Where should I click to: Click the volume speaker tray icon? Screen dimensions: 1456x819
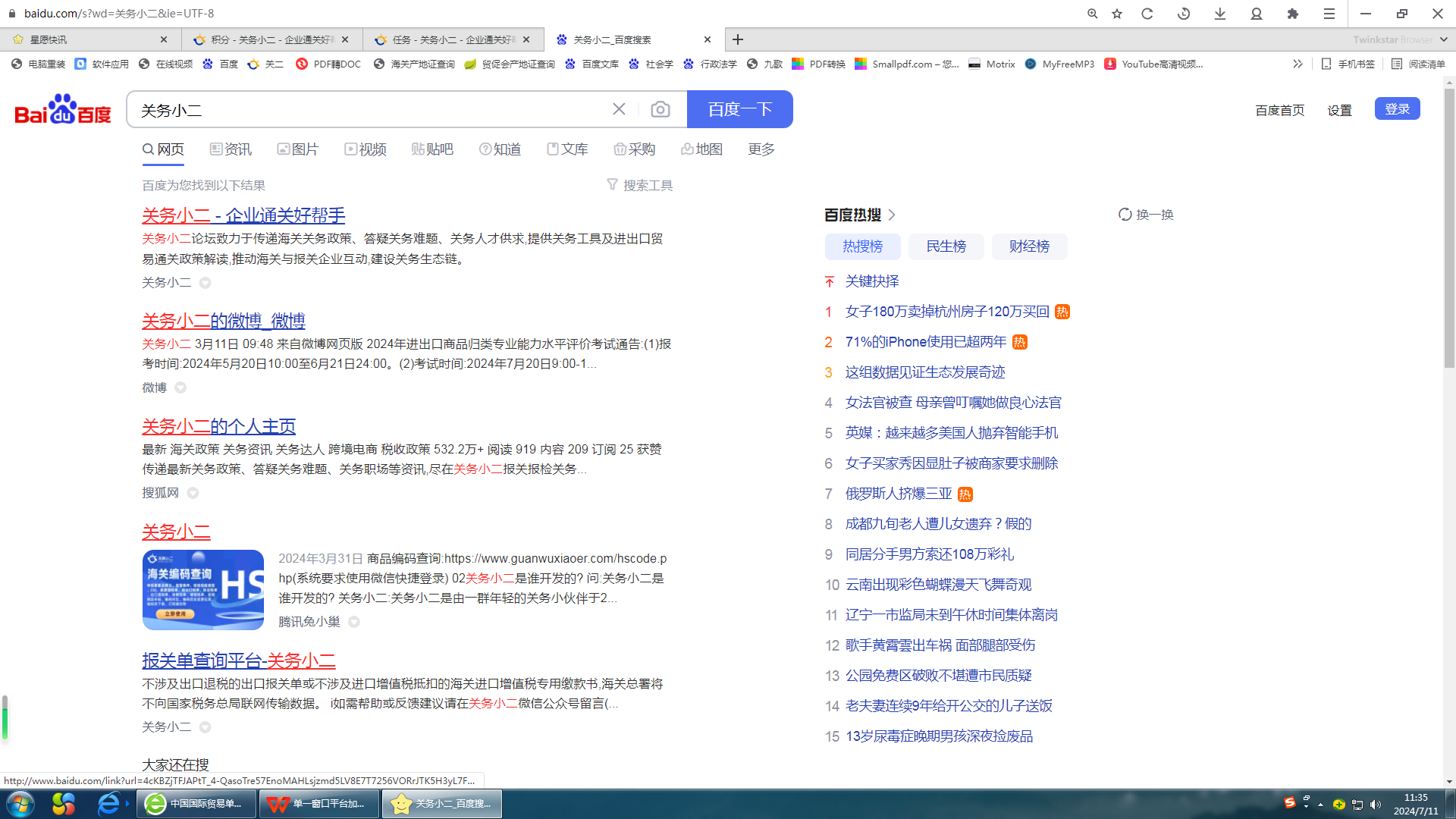click(1376, 805)
